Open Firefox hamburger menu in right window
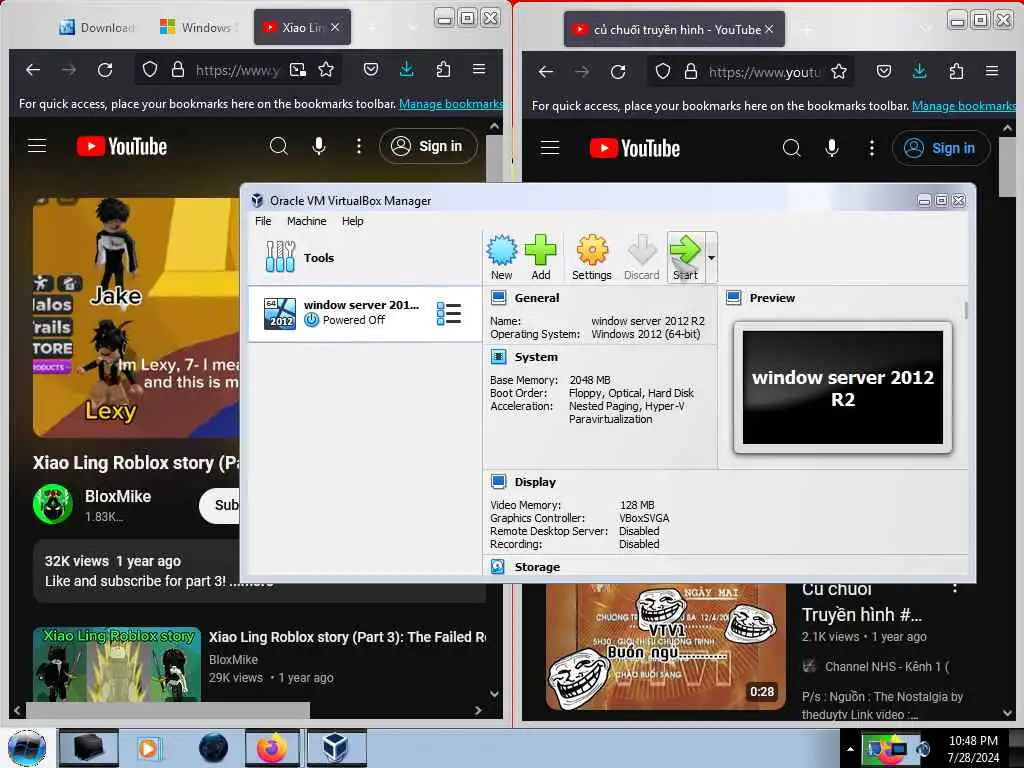The image size is (1024, 768). pos(992,71)
